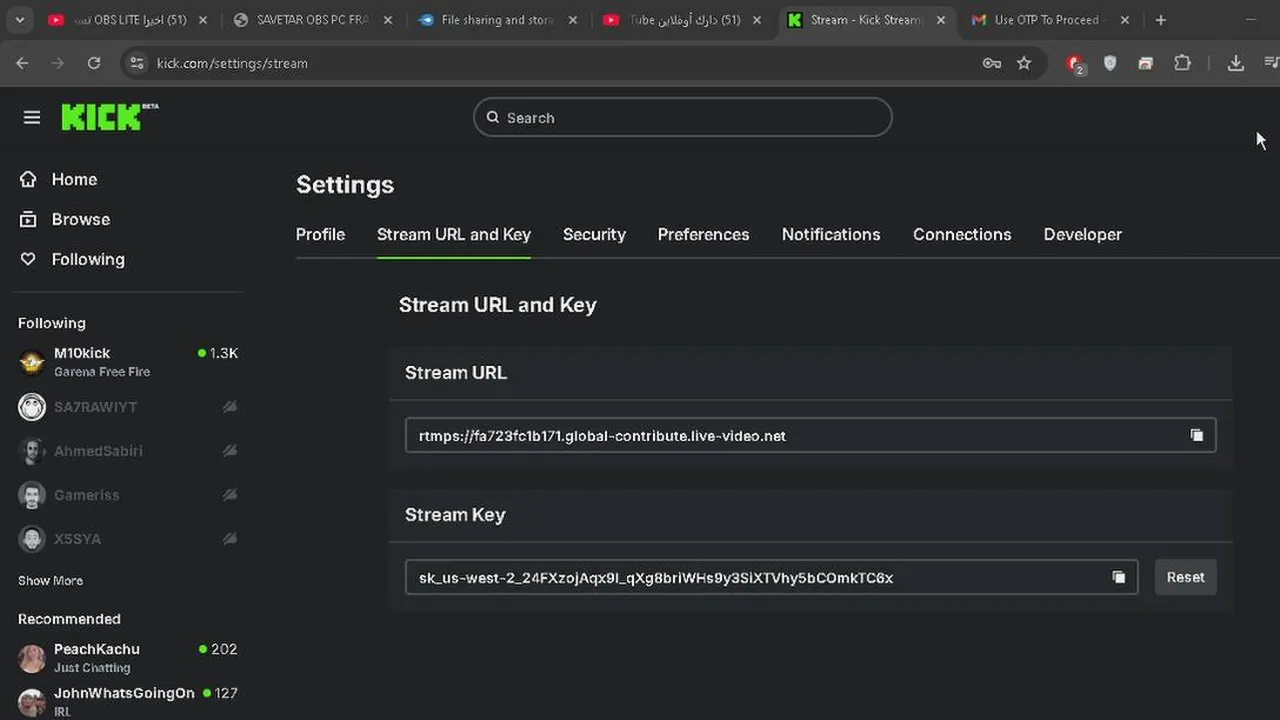The image size is (1280, 720).
Task: Switch to the Profile tab
Action: tap(320, 234)
